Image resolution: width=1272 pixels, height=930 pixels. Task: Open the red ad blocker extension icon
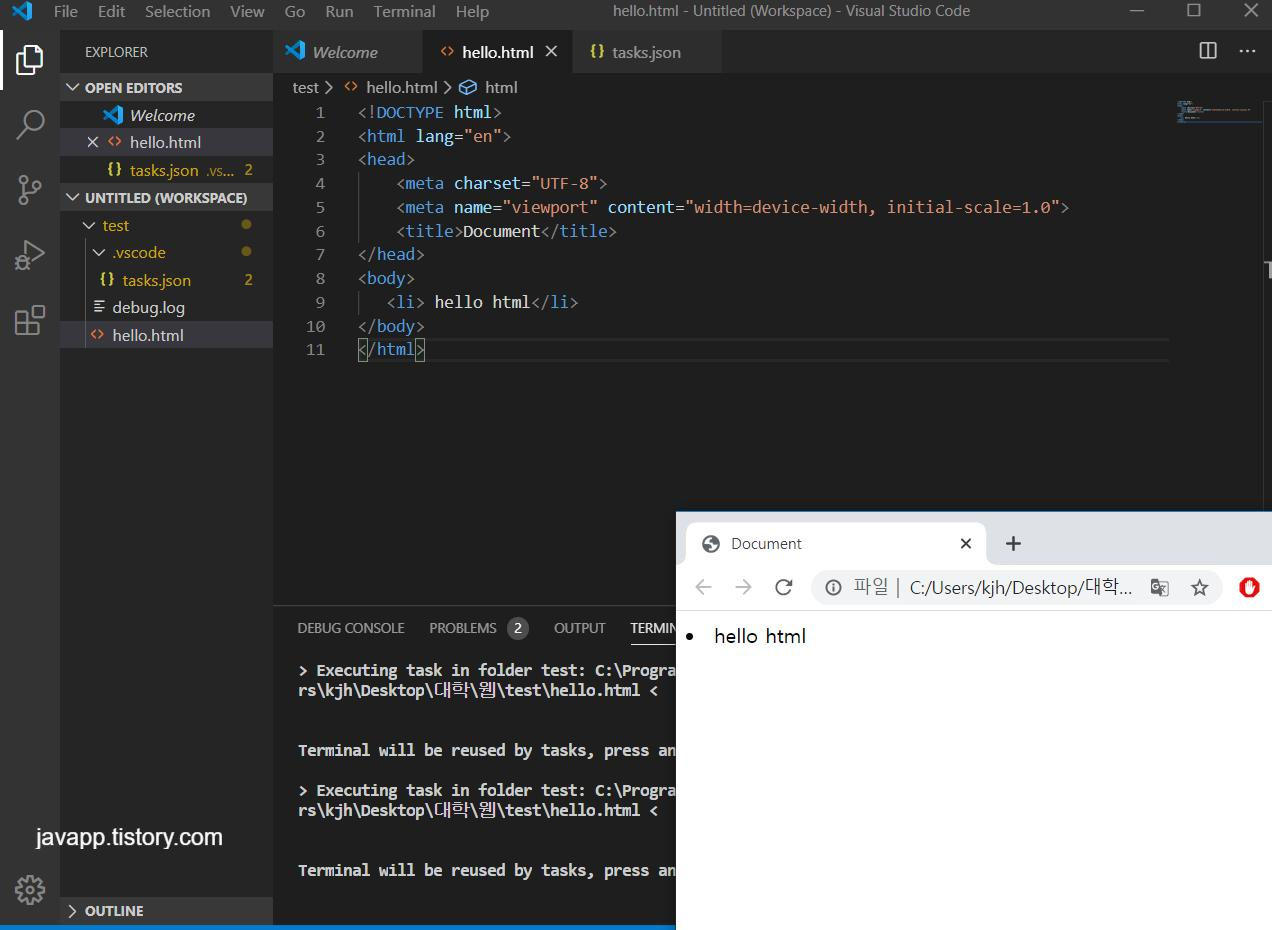click(1249, 587)
